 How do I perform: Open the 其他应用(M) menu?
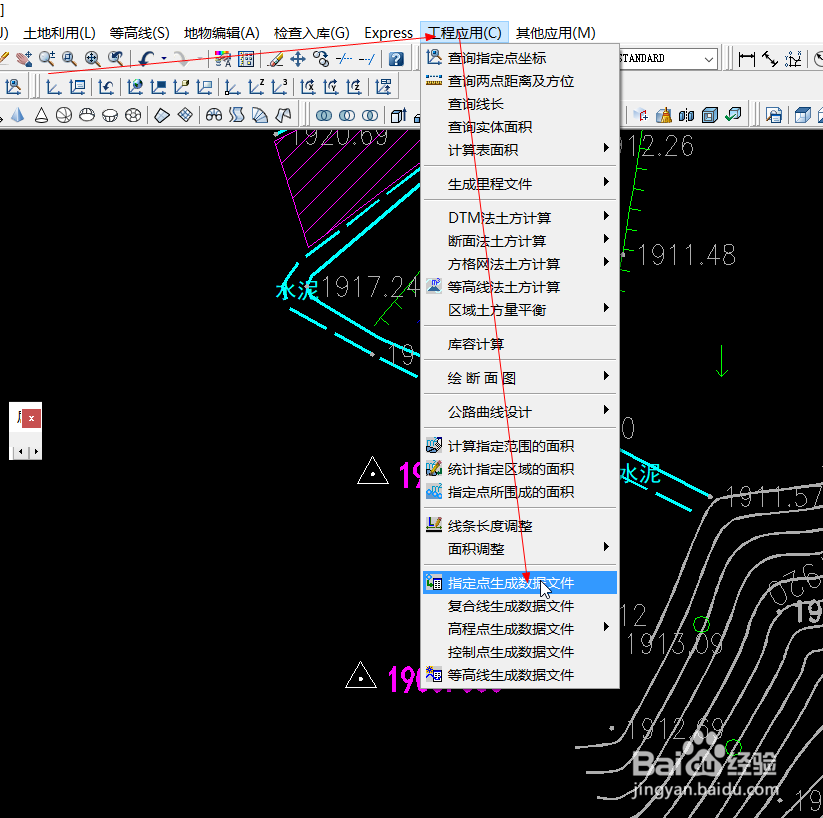point(556,31)
